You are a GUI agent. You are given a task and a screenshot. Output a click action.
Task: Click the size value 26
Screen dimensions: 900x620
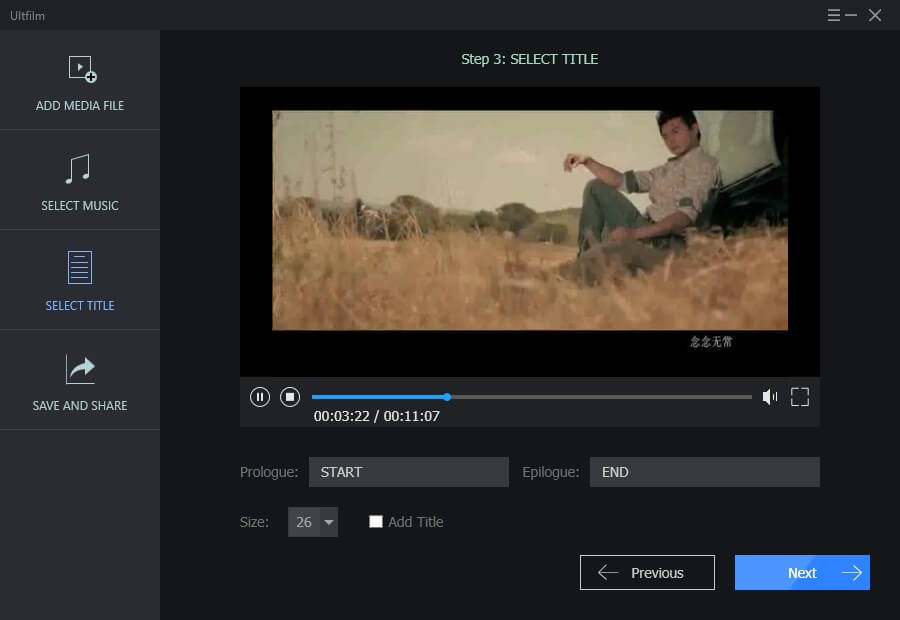(x=304, y=522)
